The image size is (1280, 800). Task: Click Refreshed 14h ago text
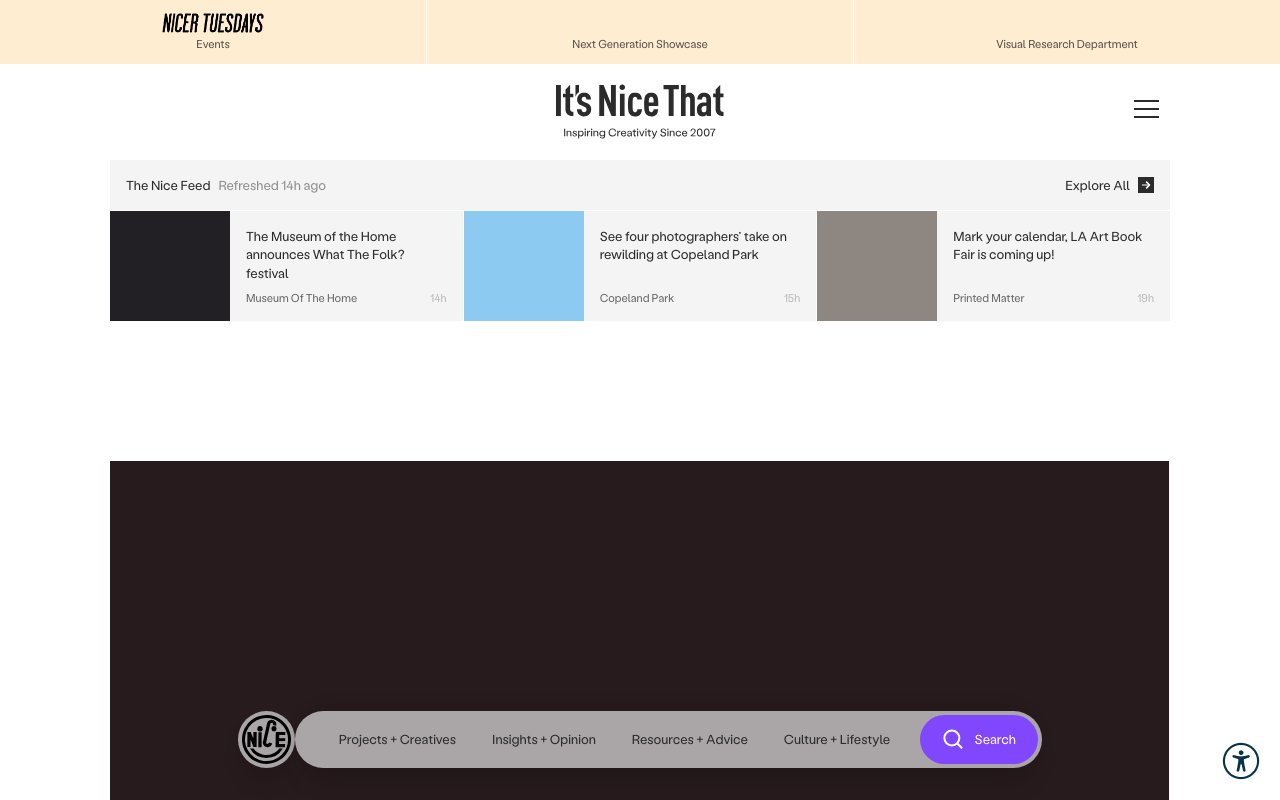tap(272, 185)
